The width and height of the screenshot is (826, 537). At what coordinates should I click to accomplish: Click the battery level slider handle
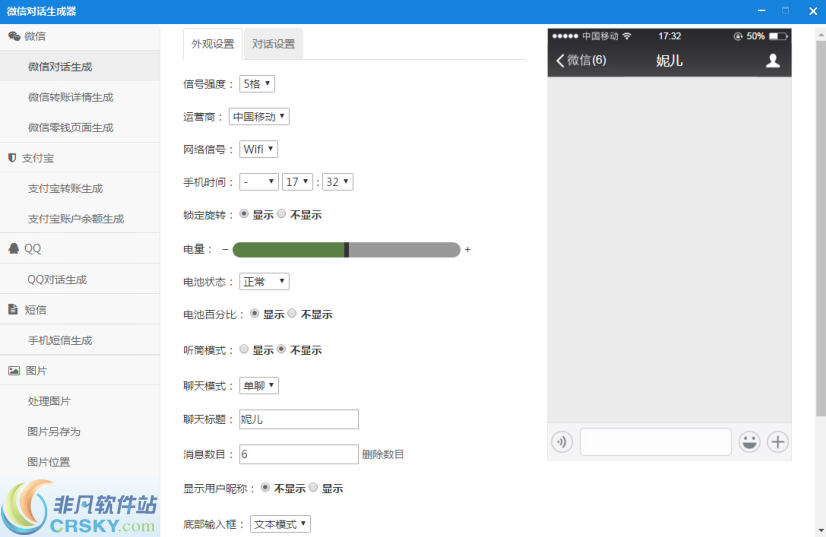347,250
